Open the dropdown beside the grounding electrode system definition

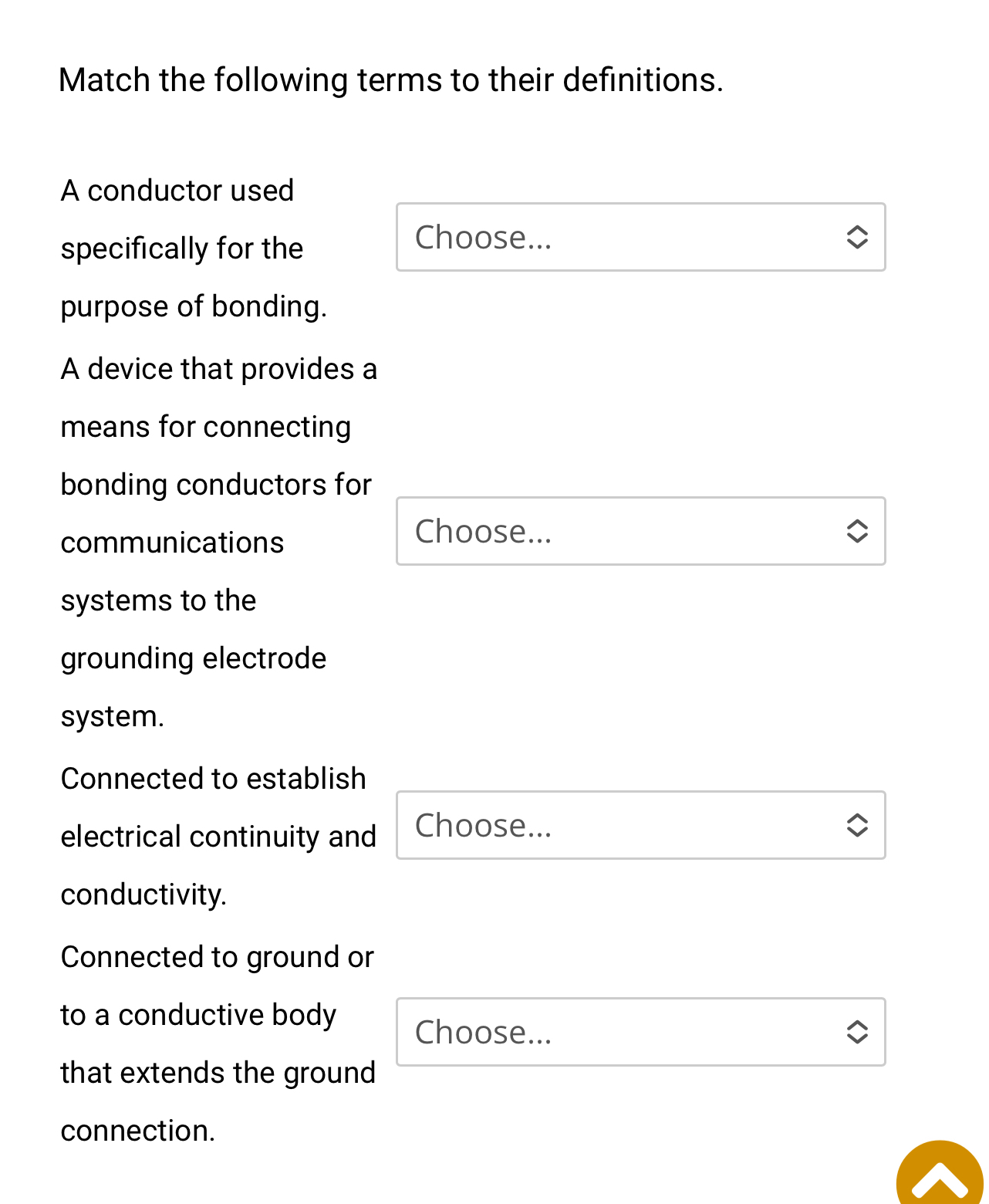click(x=640, y=531)
